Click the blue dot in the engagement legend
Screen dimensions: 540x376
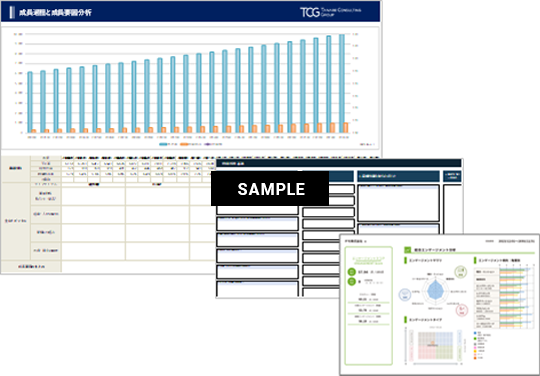[x=475, y=333]
